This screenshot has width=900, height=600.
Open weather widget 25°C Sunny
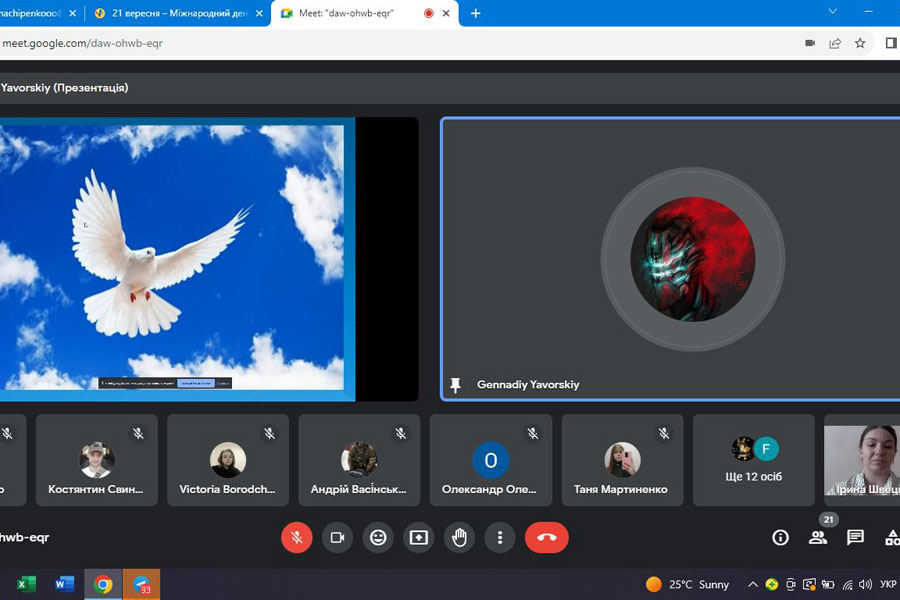(687, 584)
